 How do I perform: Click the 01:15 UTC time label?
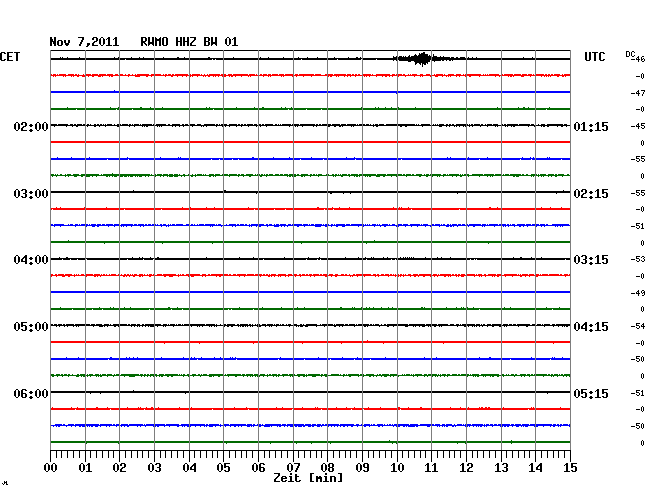point(591,126)
